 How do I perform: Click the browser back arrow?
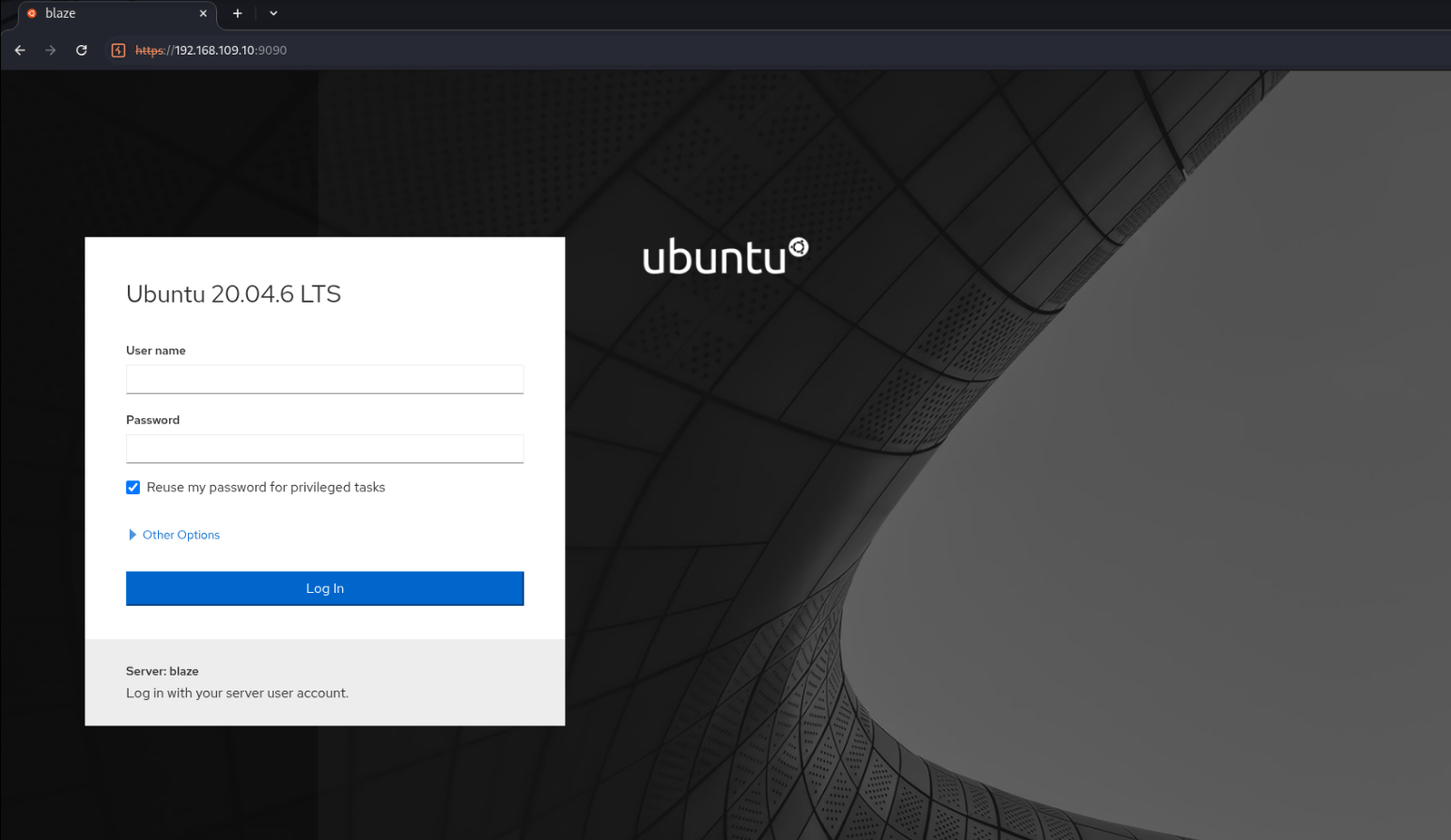pyautogui.click(x=20, y=51)
